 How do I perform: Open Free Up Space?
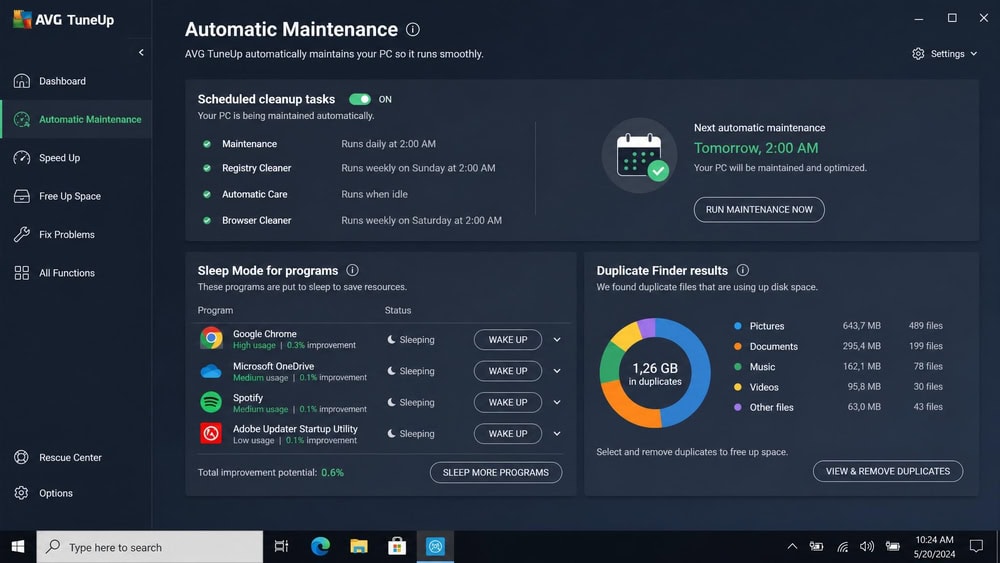coord(70,196)
